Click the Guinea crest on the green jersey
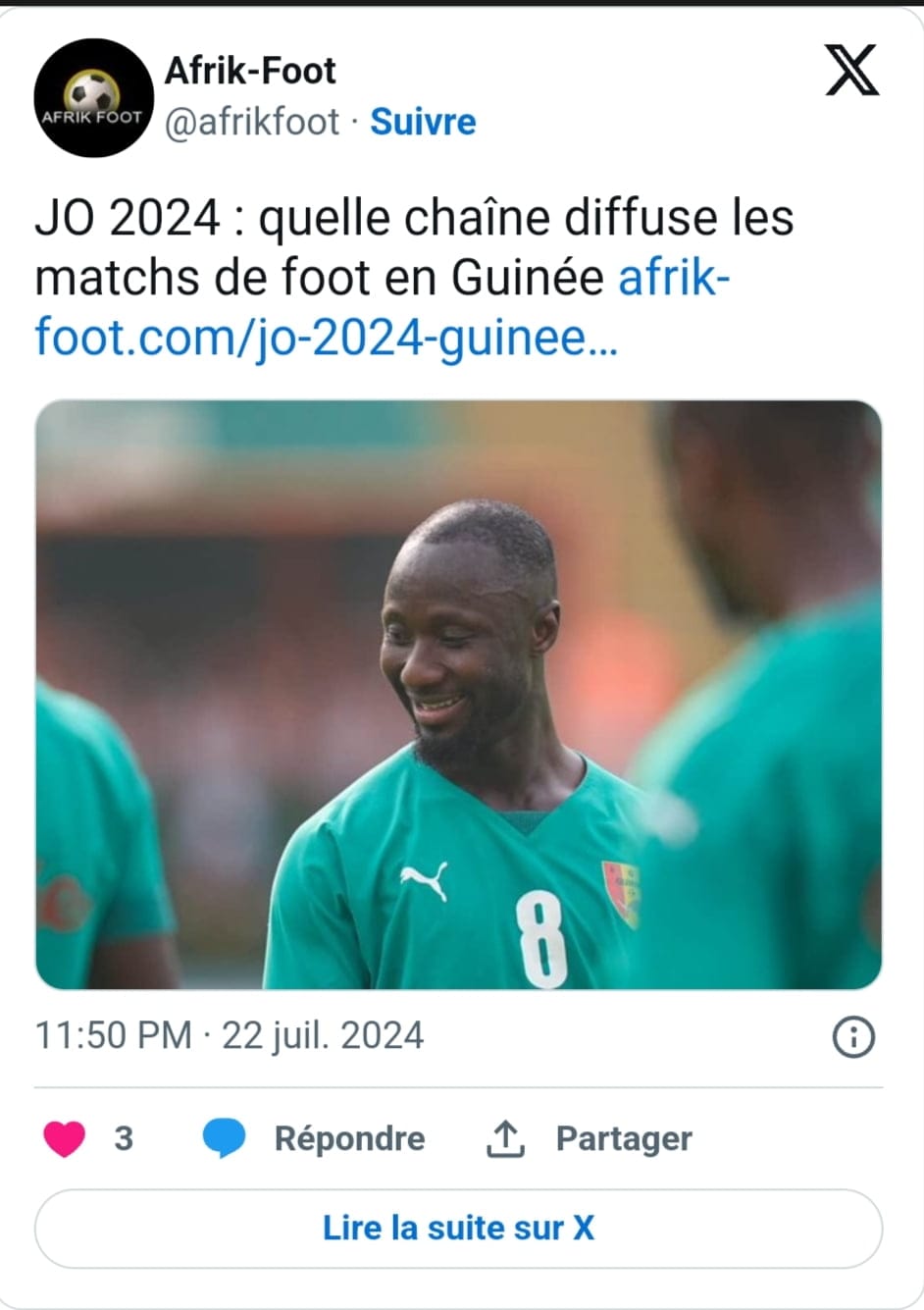Image resolution: width=924 pixels, height=1310 pixels. click(x=620, y=893)
